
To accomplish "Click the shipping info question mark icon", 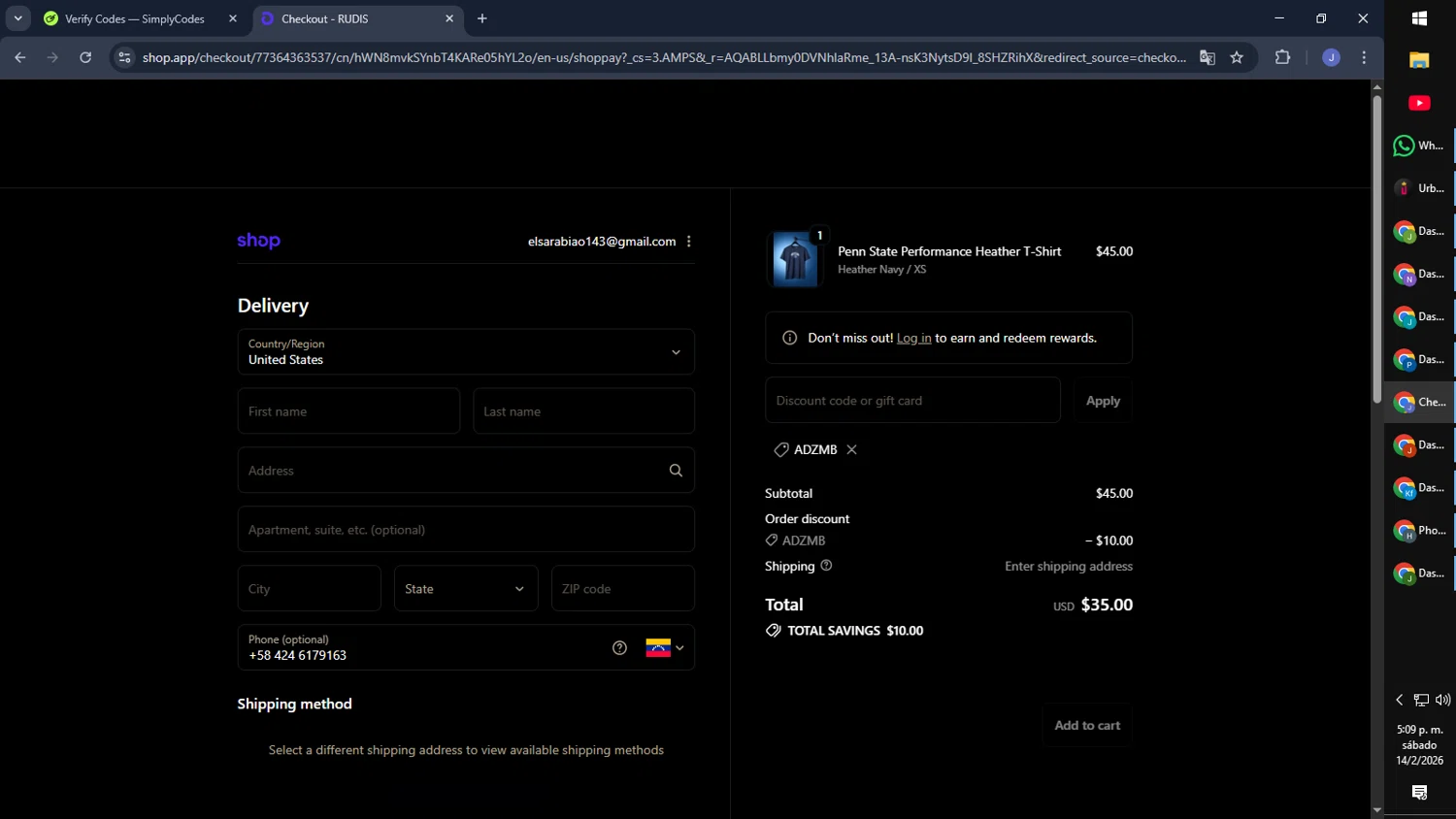I will pos(826,566).
